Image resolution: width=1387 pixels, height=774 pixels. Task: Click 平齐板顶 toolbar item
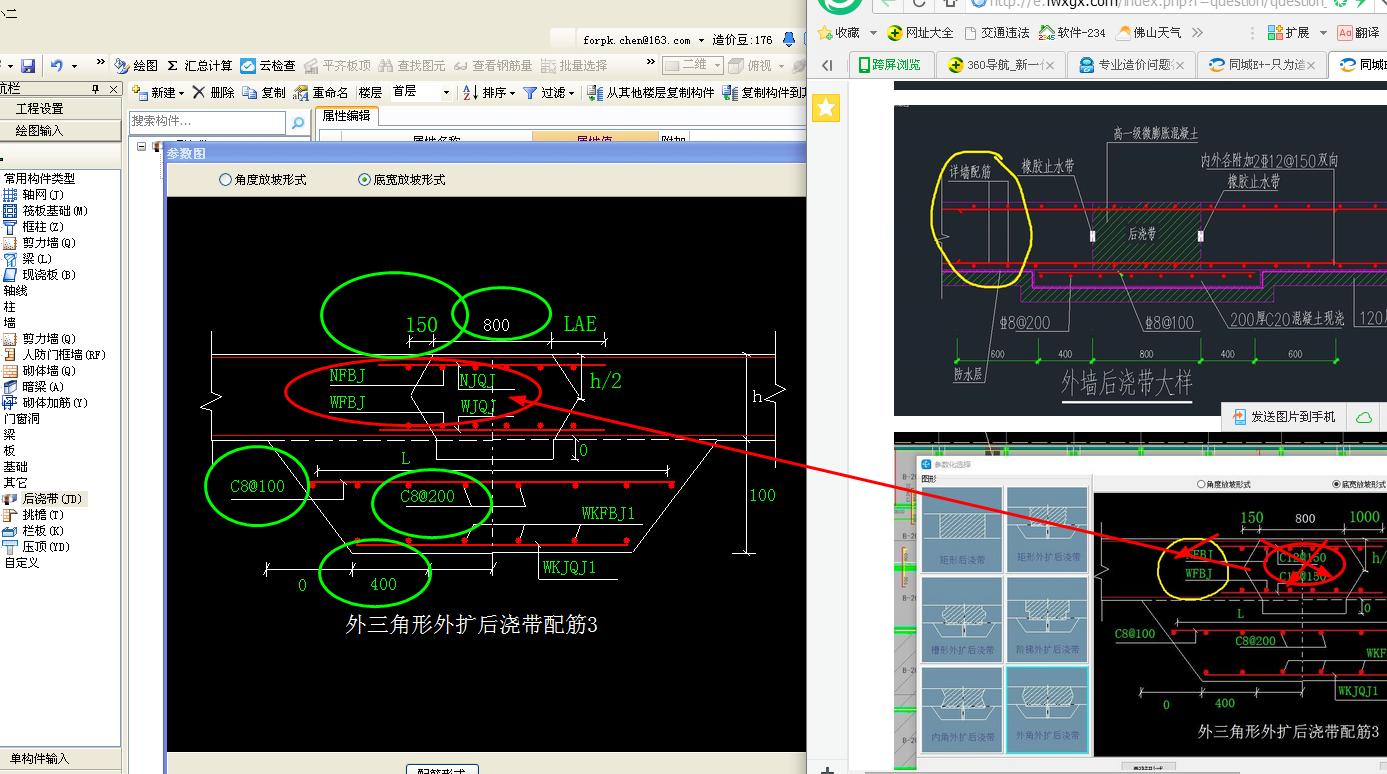[x=337, y=66]
